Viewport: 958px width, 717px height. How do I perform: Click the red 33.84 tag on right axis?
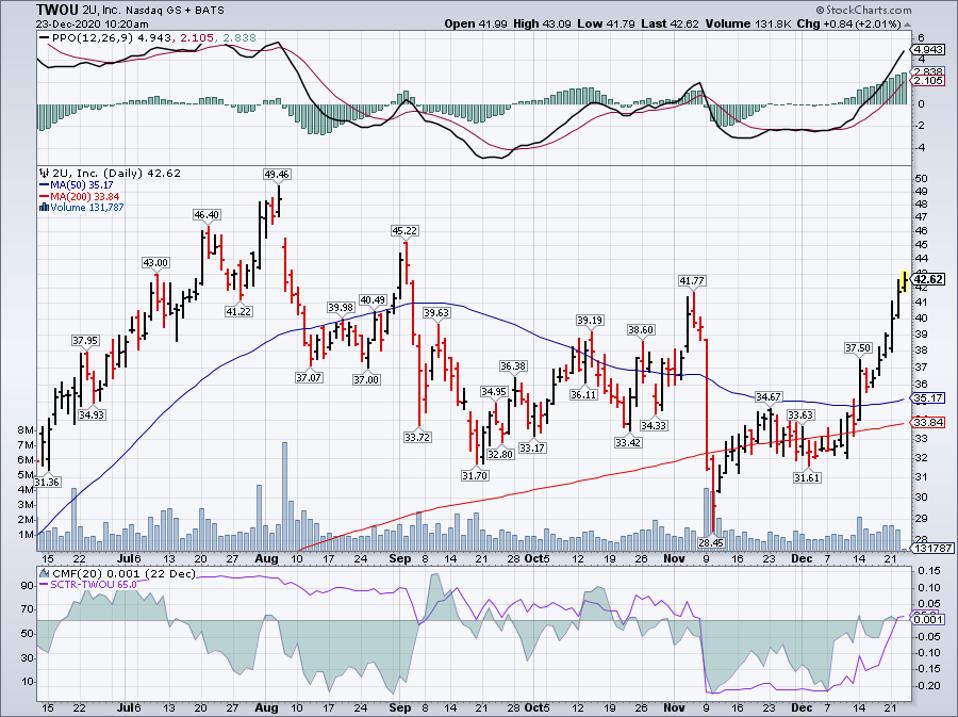[929, 422]
